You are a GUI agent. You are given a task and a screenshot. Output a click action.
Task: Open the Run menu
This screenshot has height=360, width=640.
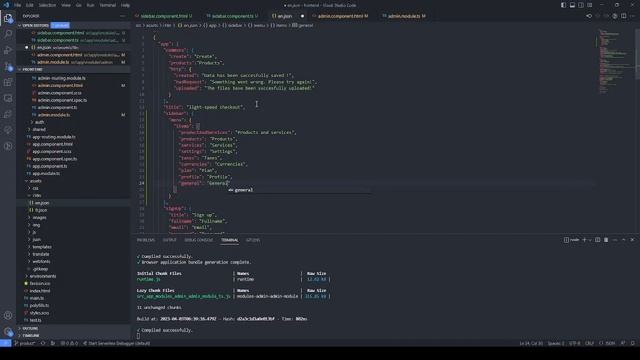click(x=90, y=5)
